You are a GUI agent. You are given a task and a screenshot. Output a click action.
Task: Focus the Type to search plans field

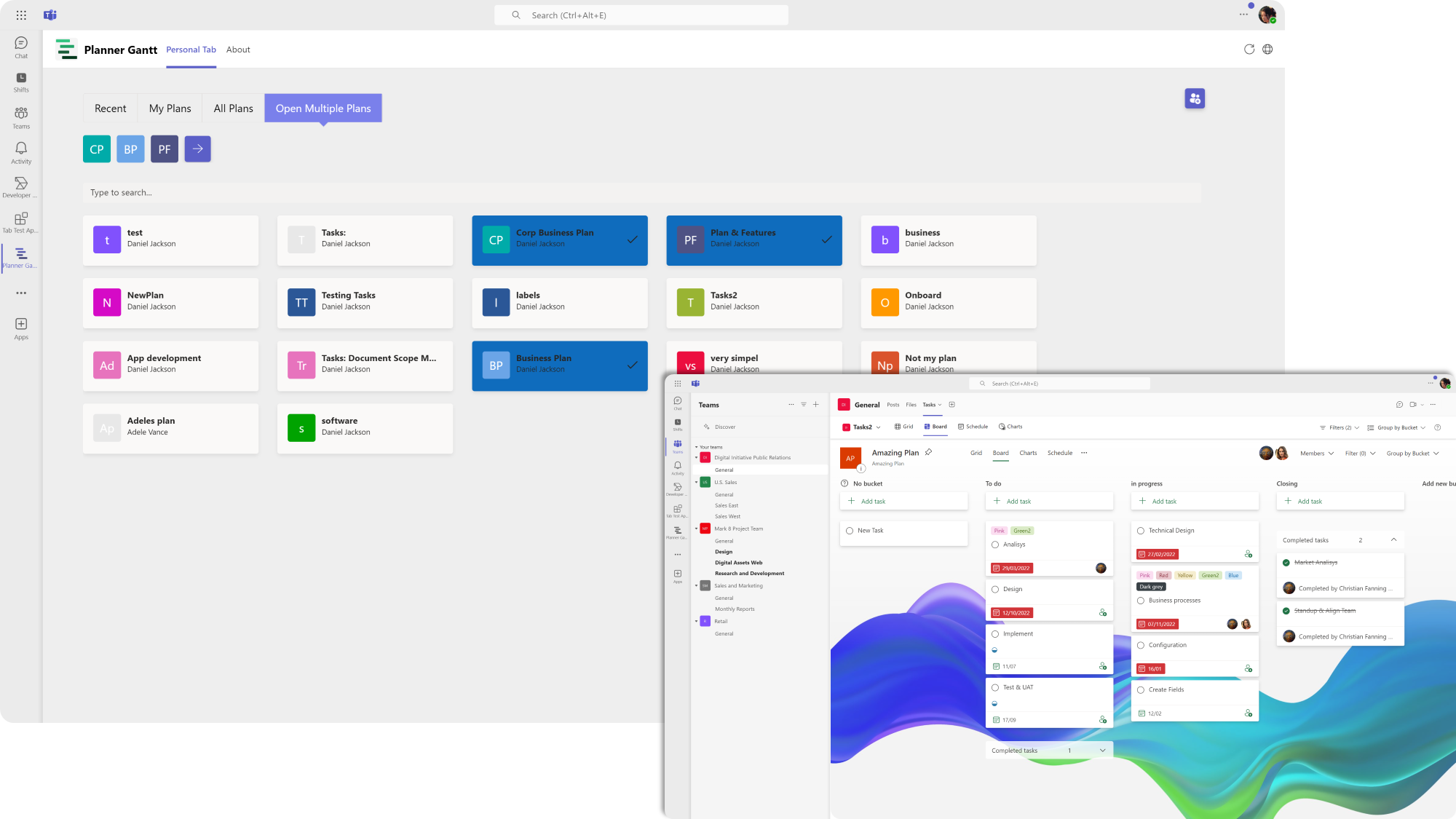coord(642,193)
